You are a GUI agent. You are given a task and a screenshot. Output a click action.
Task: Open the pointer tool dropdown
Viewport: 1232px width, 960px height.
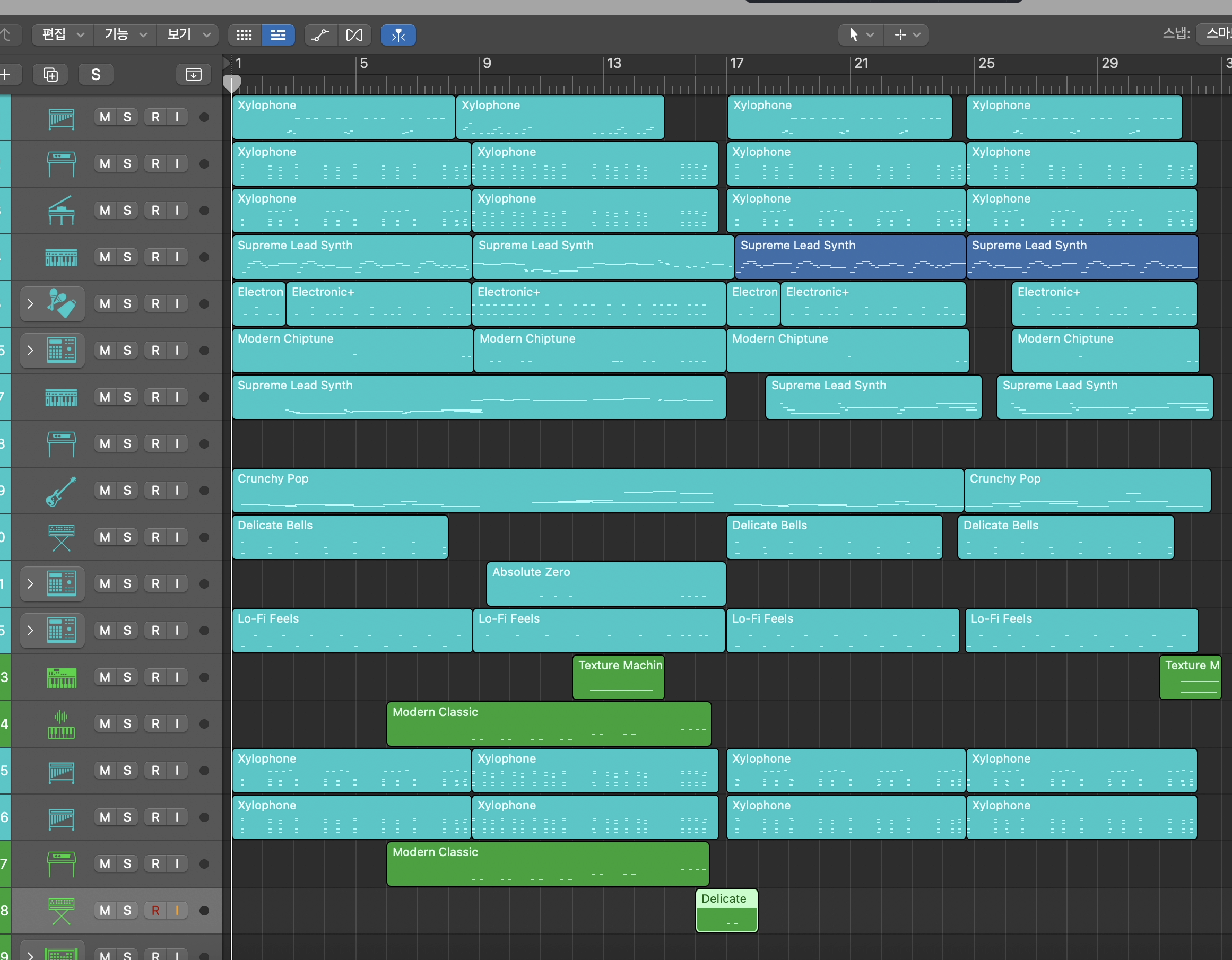(860, 35)
